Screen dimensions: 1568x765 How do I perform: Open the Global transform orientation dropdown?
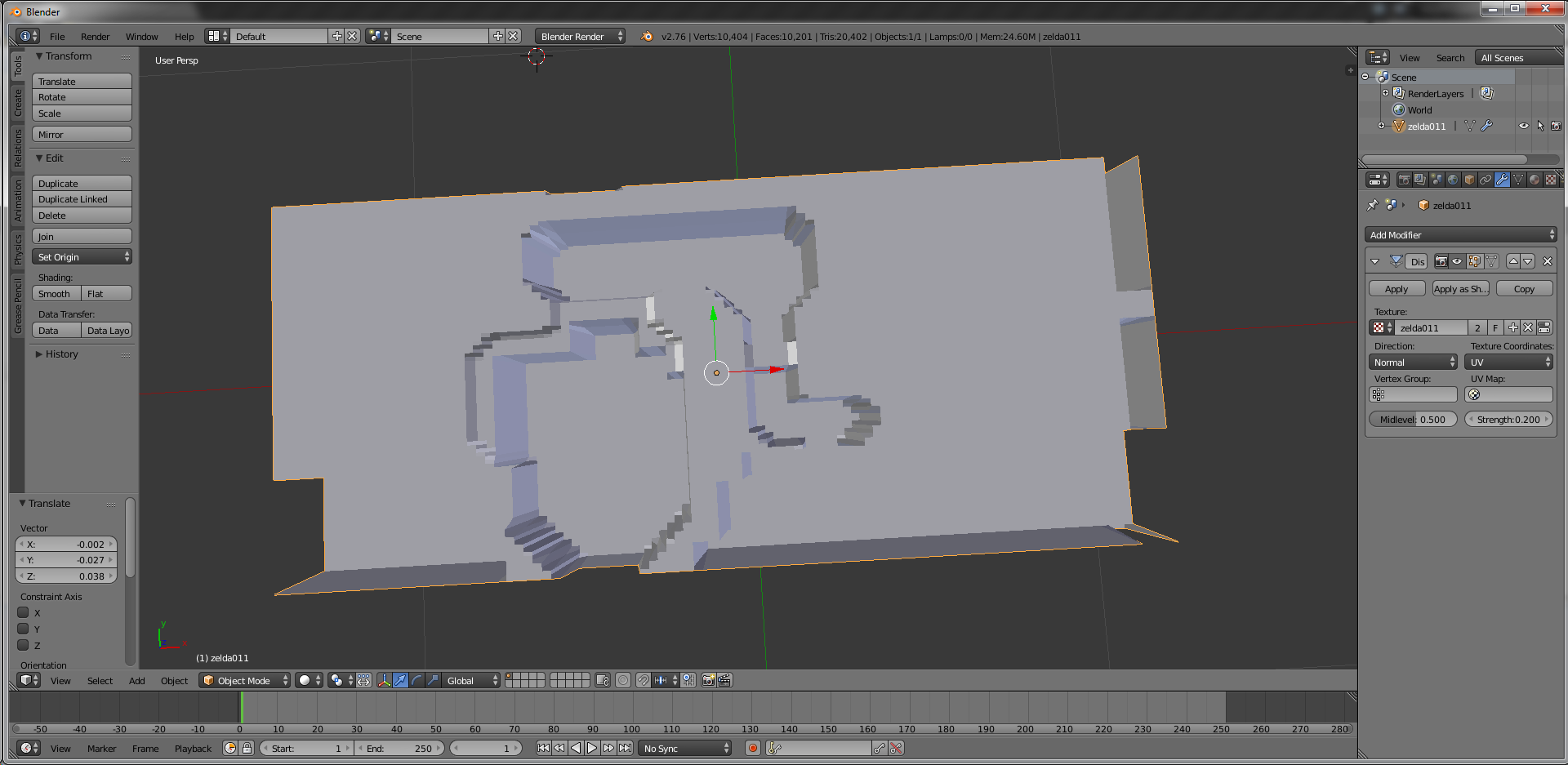pyautogui.click(x=471, y=680)
